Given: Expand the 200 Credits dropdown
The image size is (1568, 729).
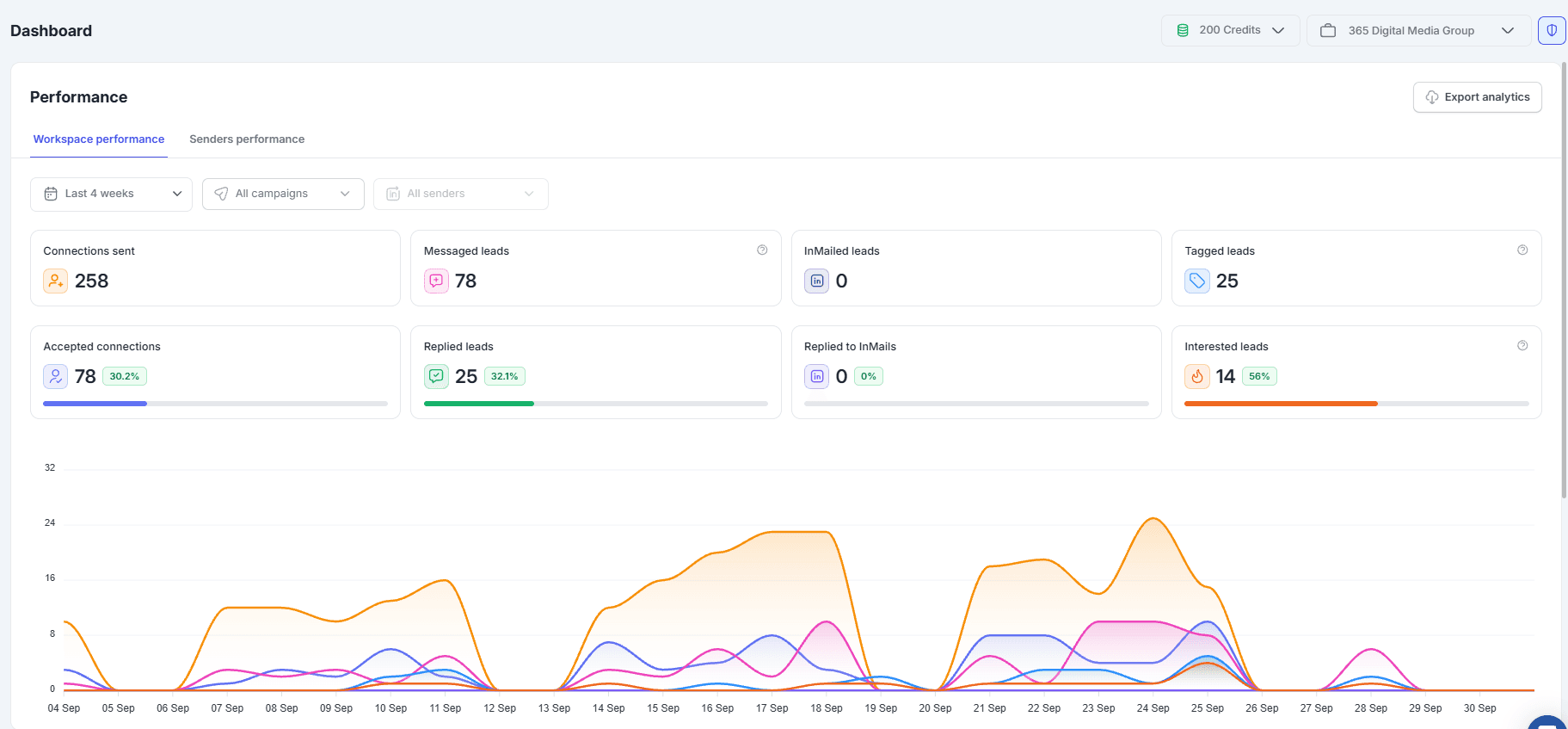Looking at the screenshot, I should [1230, 30].
